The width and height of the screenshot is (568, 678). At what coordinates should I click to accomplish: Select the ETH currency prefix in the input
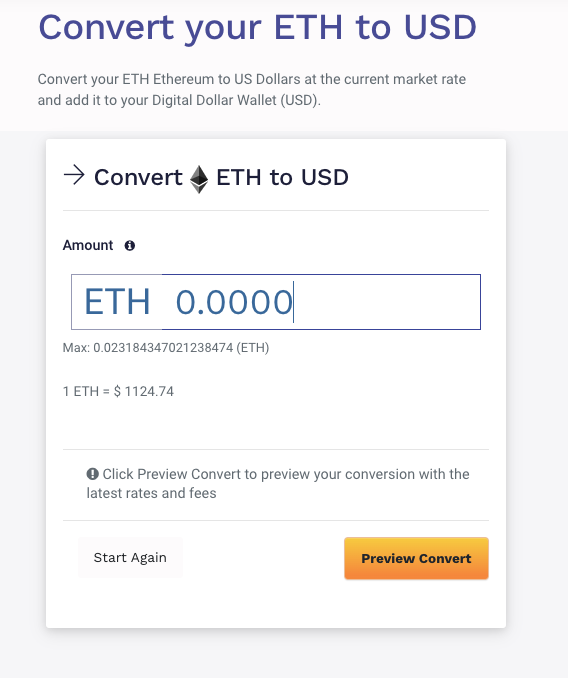coord(117,301)
